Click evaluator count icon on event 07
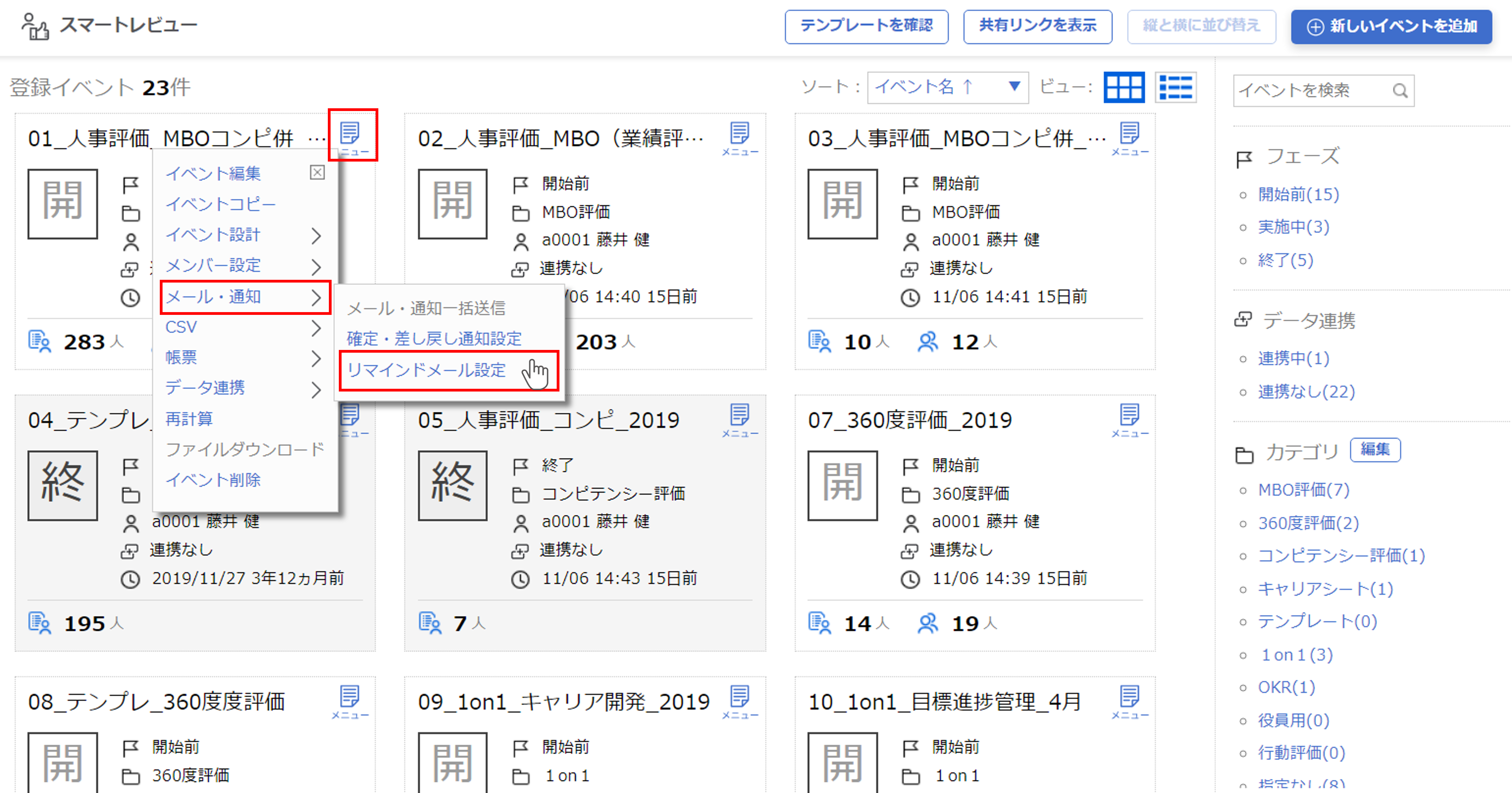 [927, 623]
